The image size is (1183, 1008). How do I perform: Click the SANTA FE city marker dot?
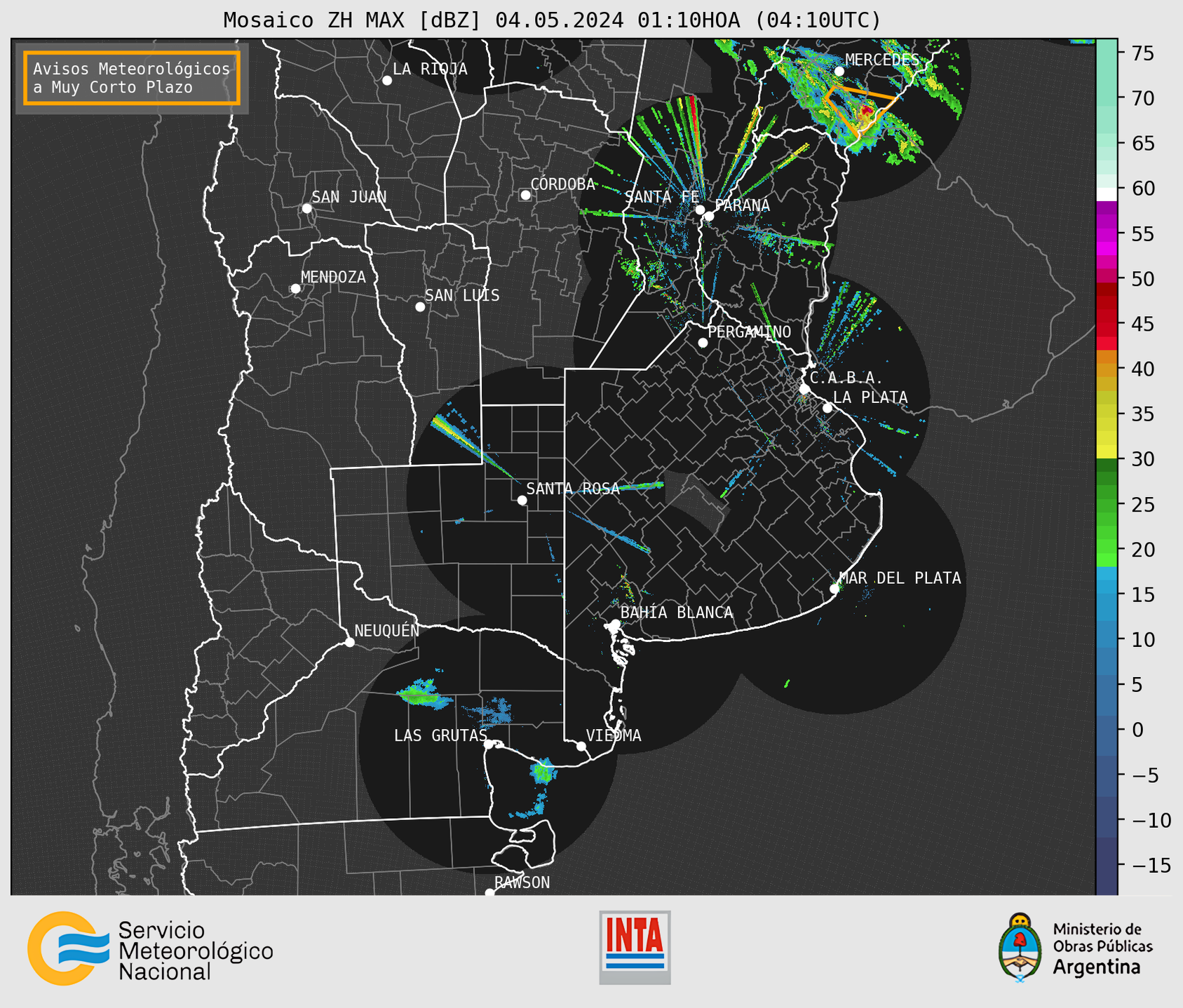click(x=700, y=210)
